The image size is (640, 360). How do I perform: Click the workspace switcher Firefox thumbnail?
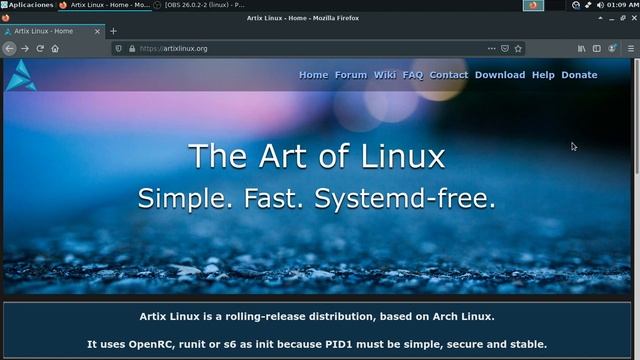pyautogui.click(x=533, y=5)
